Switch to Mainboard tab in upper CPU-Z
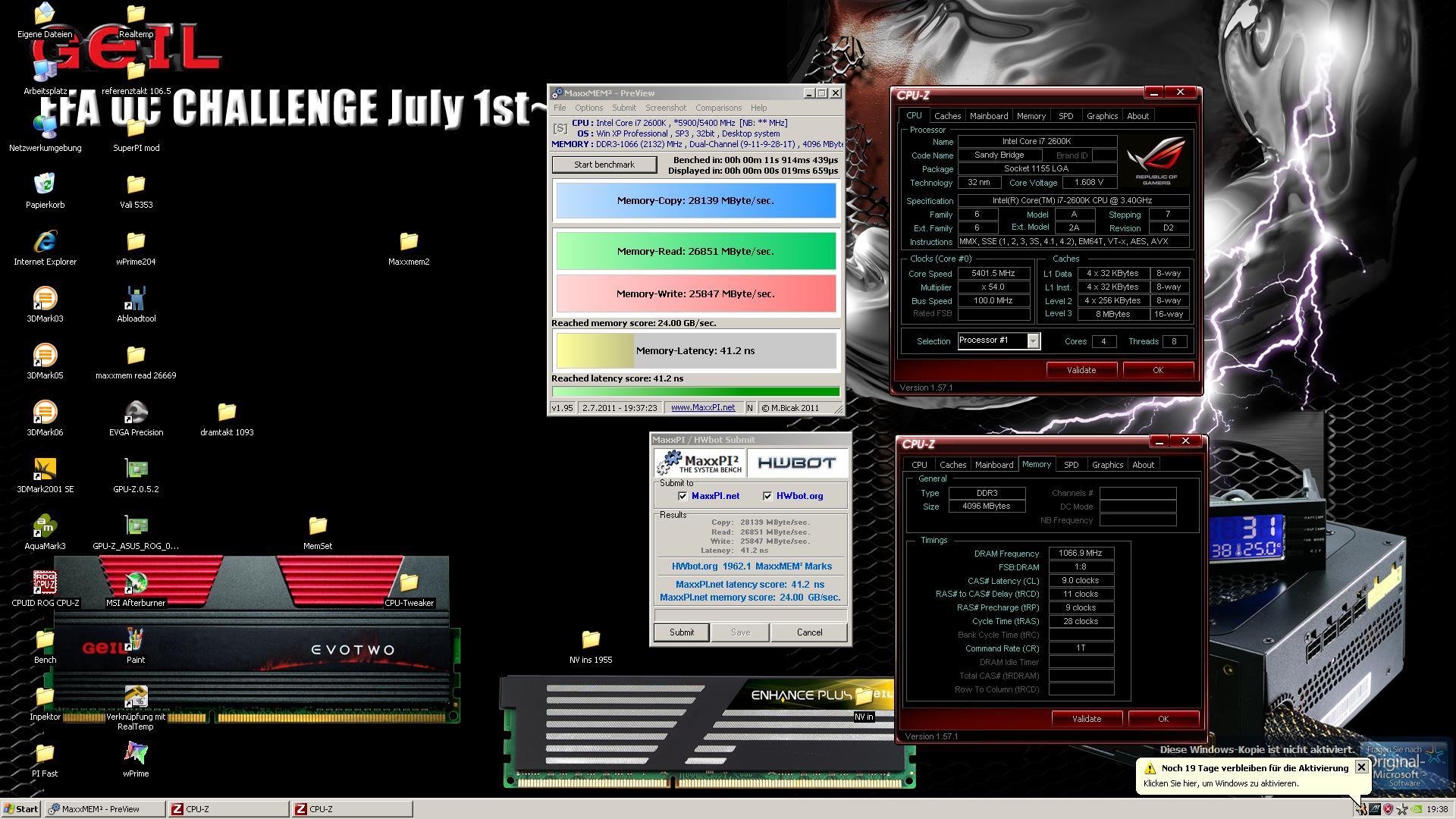Screen dimensions: 1456x819 click(x=989, y=116)
